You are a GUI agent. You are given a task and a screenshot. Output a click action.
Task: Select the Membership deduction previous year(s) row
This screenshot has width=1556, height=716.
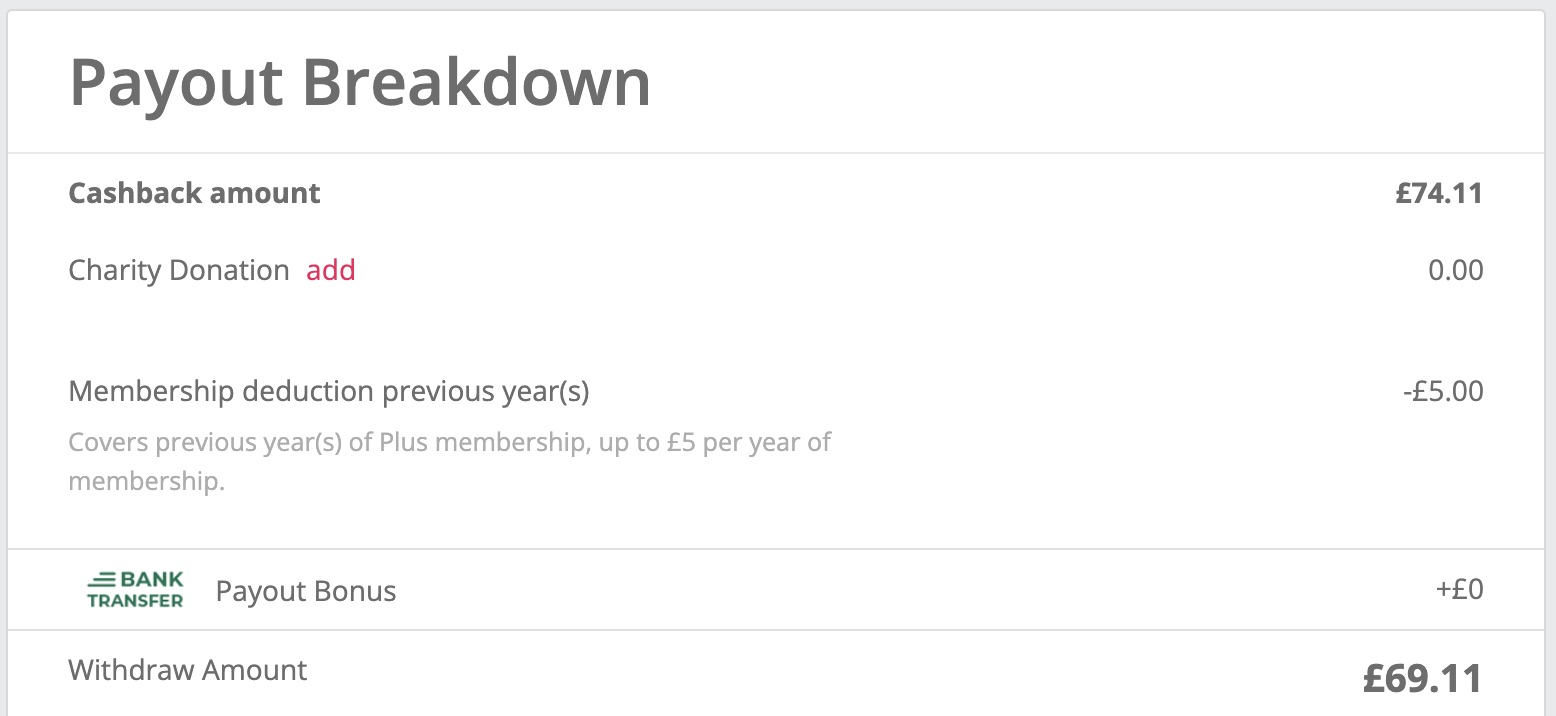pos(328,391)
